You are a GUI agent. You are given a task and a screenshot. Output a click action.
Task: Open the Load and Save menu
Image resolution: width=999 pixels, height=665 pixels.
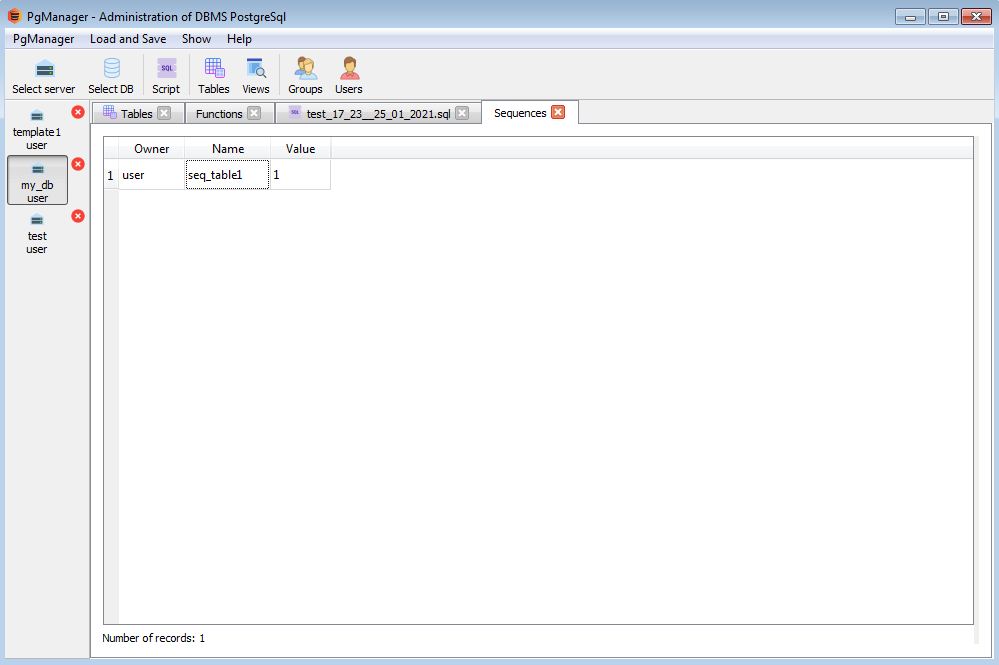click(128, 39)
